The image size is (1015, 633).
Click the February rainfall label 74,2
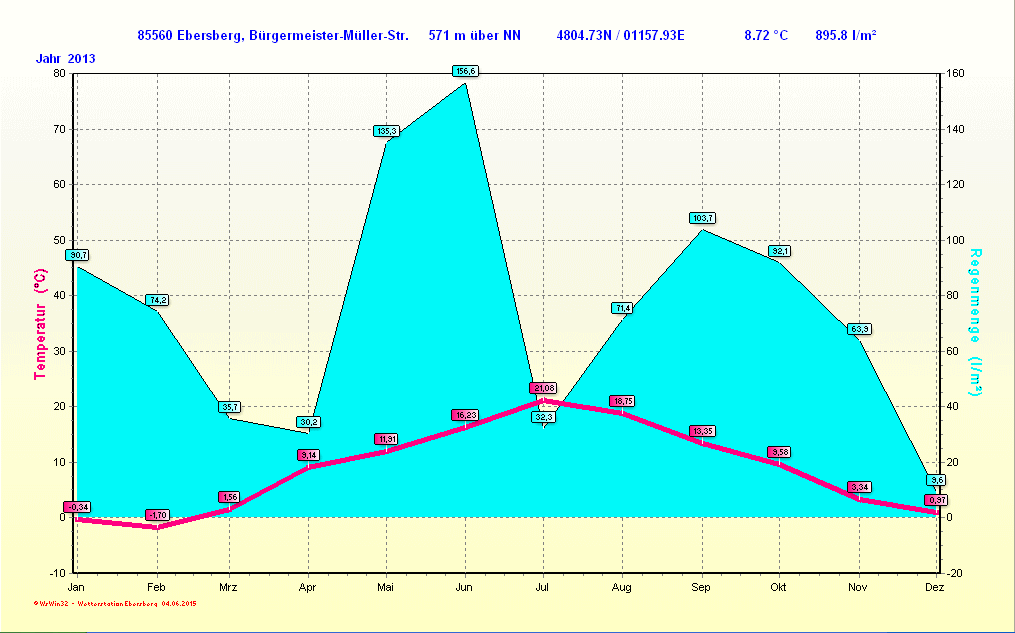157,300
